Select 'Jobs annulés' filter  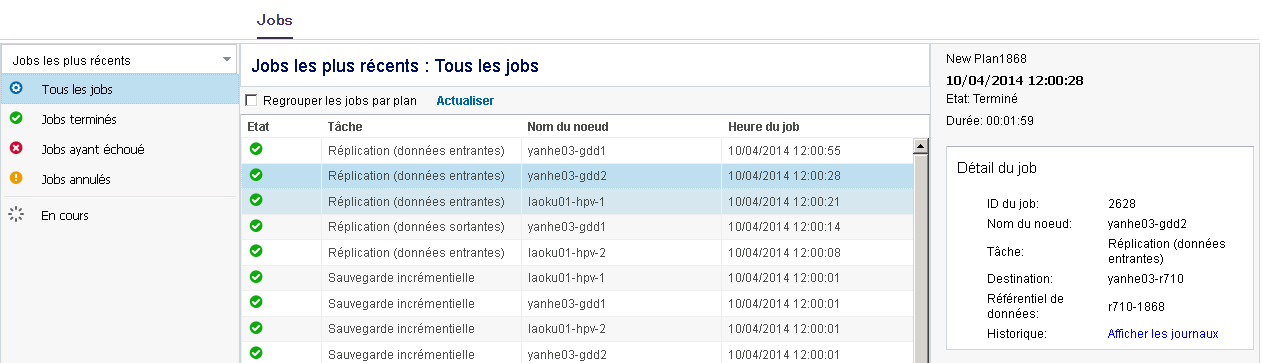point(119,179)
